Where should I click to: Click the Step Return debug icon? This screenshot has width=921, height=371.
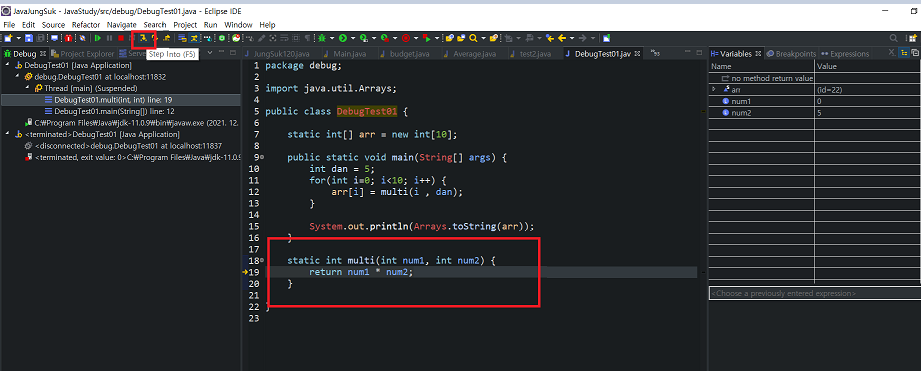pos(166,38)
